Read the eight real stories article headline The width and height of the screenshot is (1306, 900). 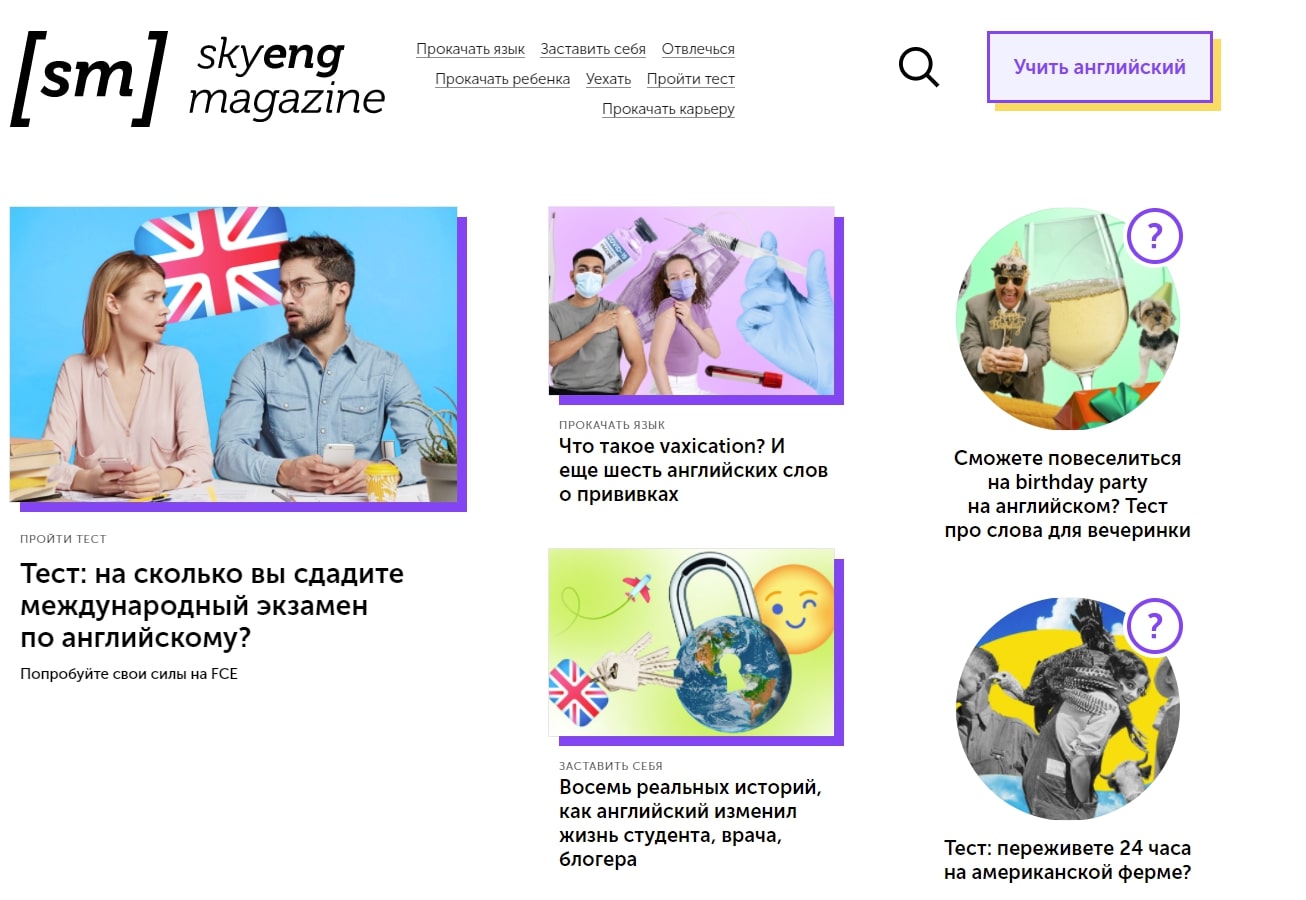[690, 823]
